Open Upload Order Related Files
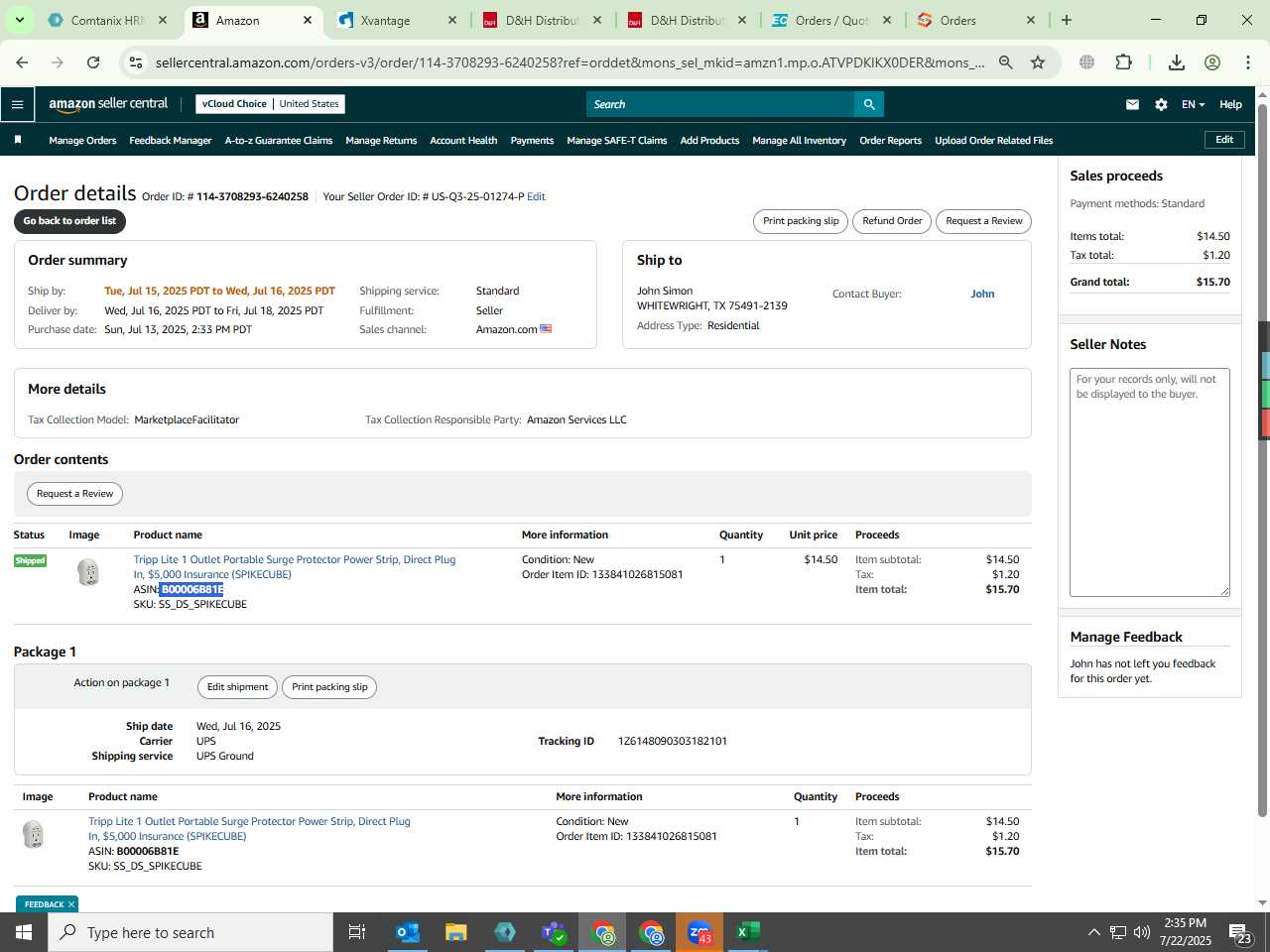The image size is (1270, 952). 993,141
